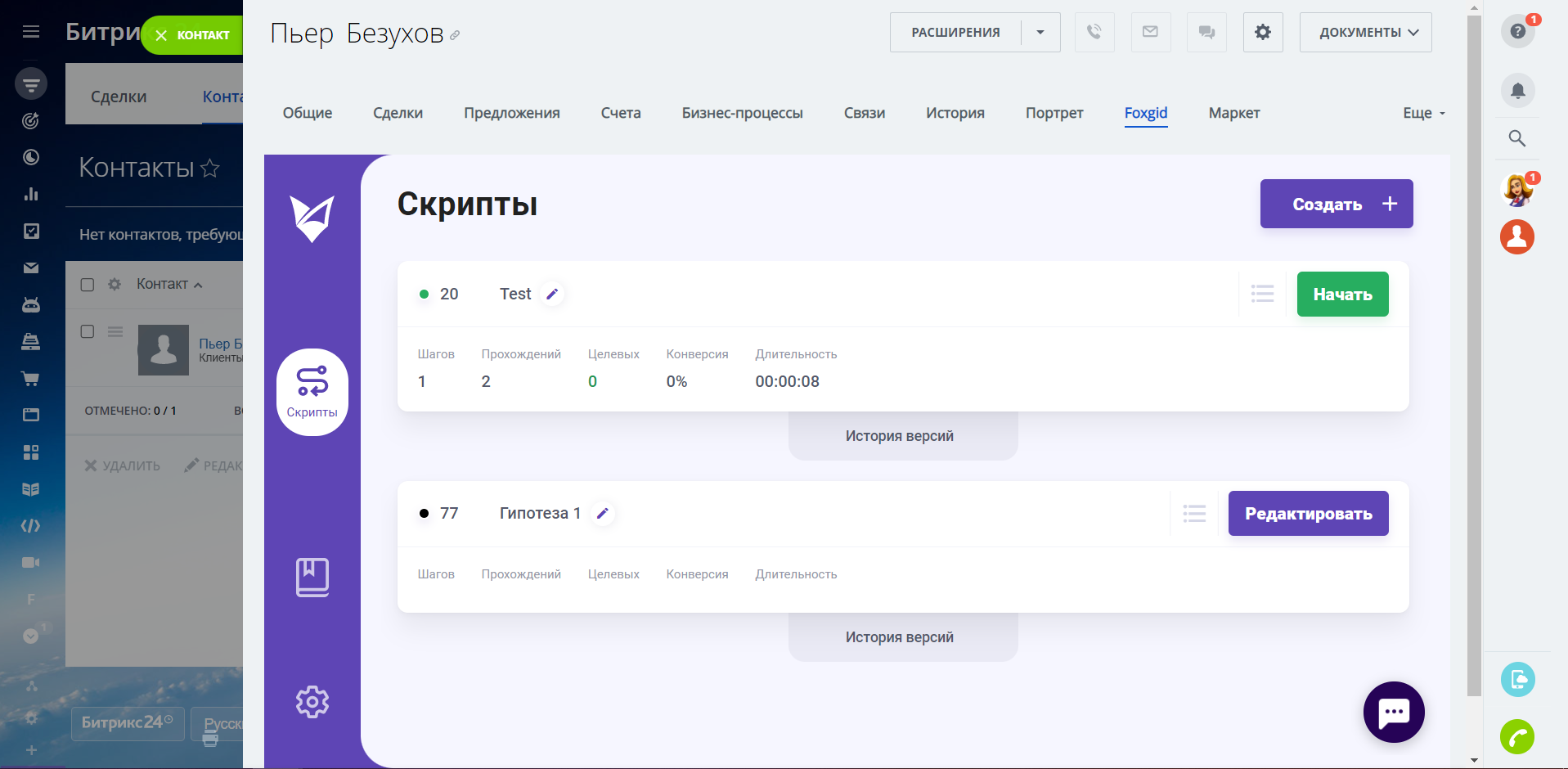Switch to the История tab
Screen dimensions: 1568x769
tap(955, 113)
